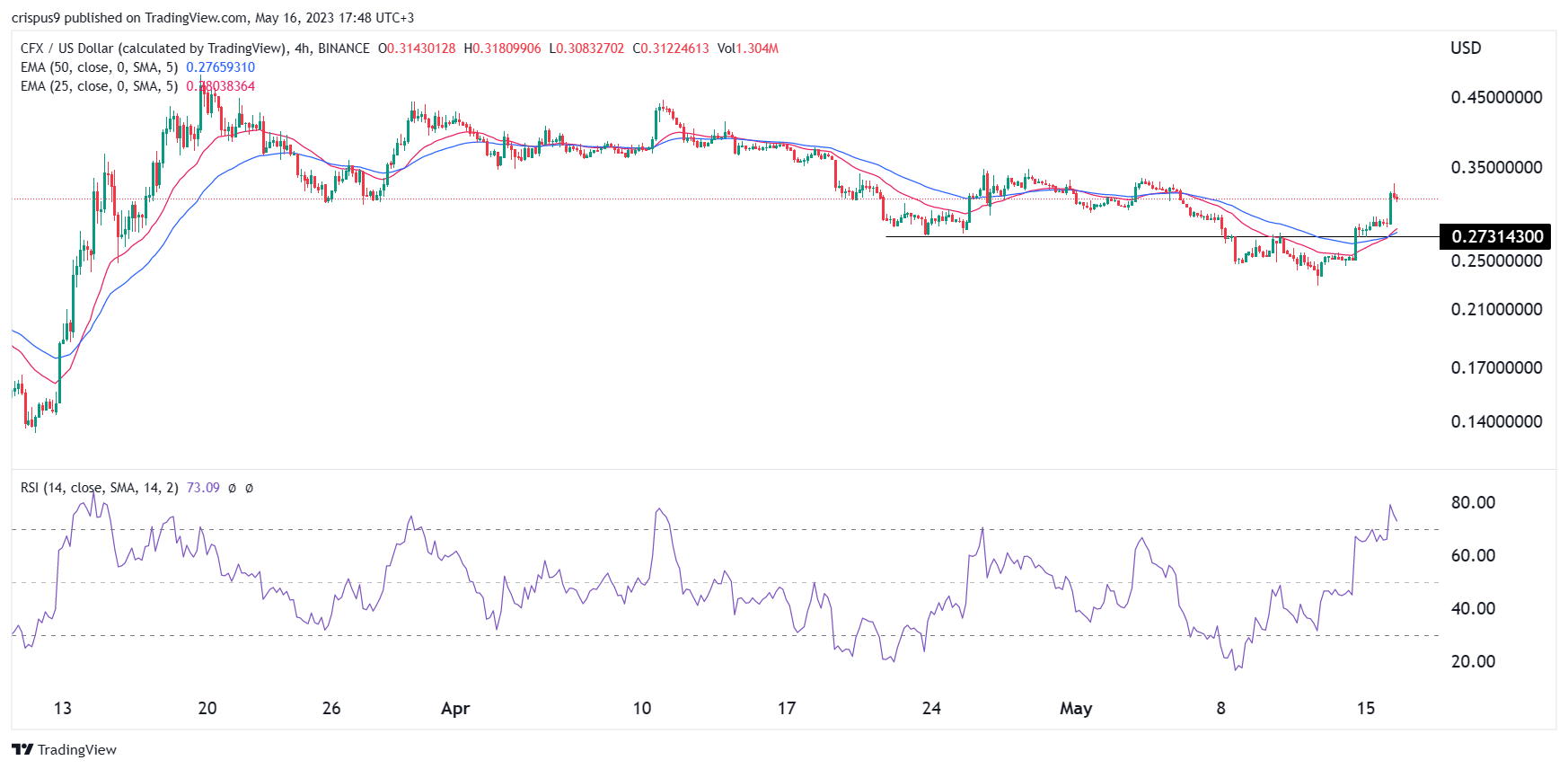Image resolution: width=1568 pixels, height=769 pixels.
Task: Click the USD currency label
Action: pos(1466,49)
